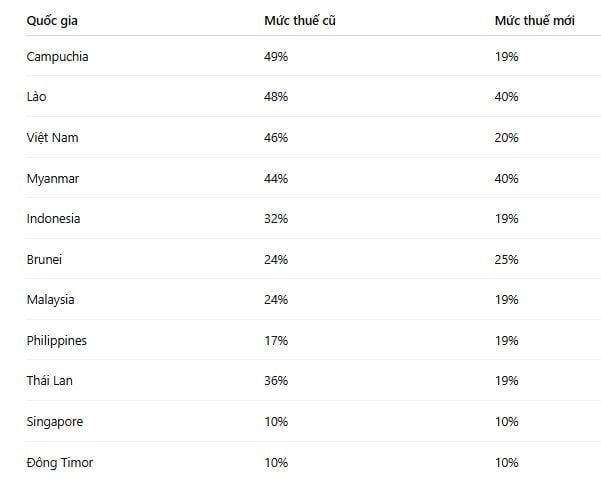Select the Myanmar country cell

click(x=53, y=179)
